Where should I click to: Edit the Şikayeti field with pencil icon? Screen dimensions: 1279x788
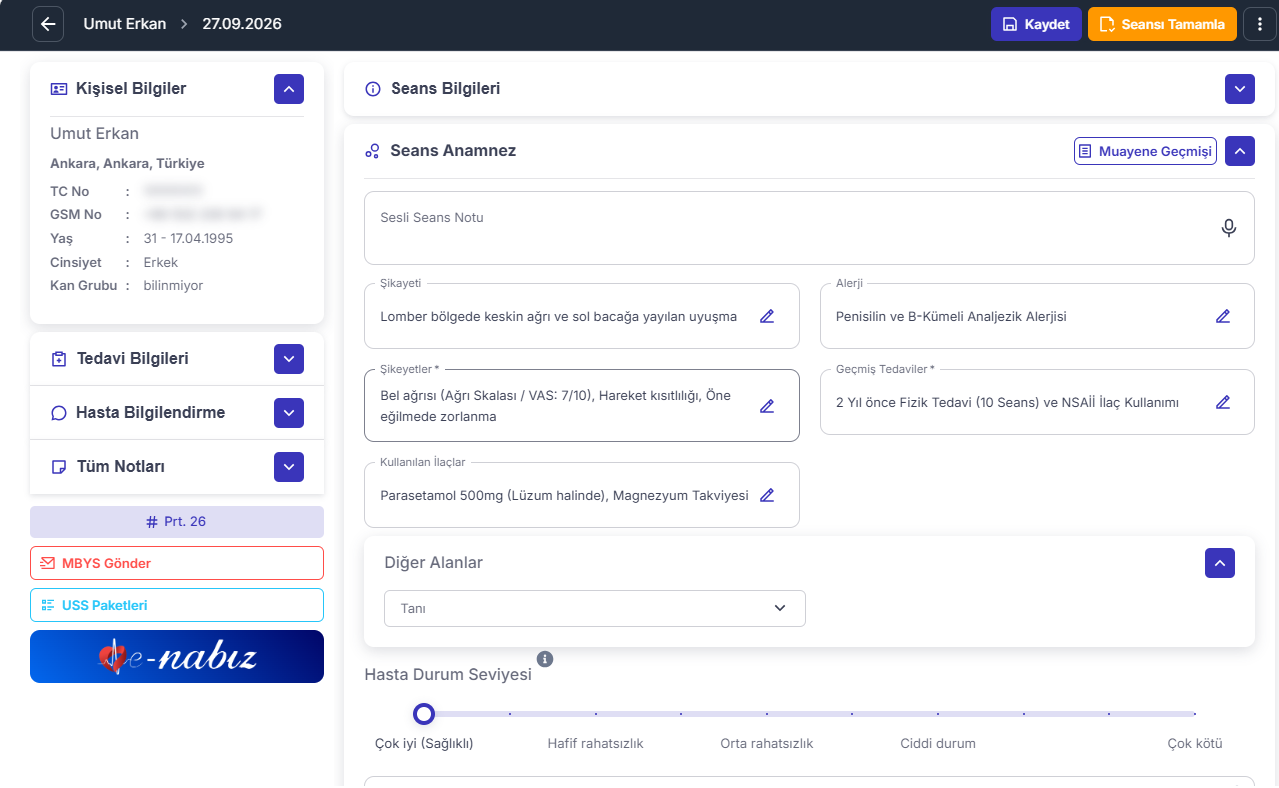click(x=767, y=316)
